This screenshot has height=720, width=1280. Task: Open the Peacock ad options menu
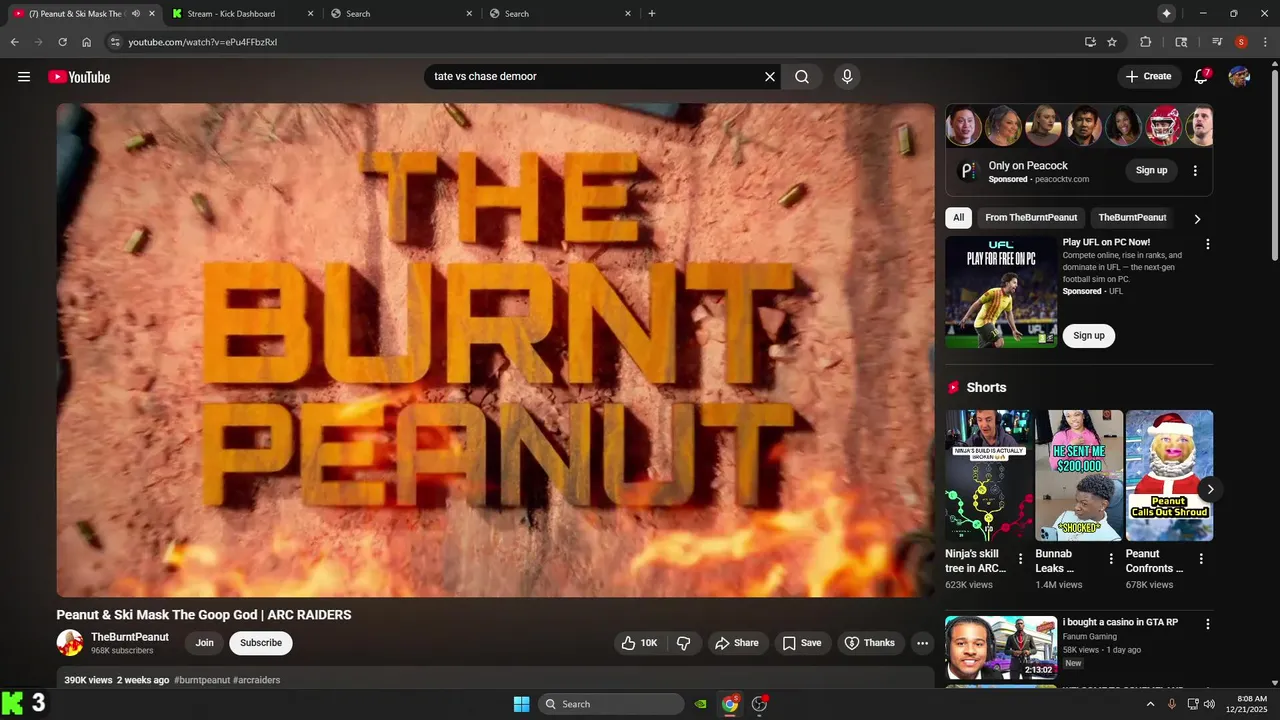point(1195,171)
